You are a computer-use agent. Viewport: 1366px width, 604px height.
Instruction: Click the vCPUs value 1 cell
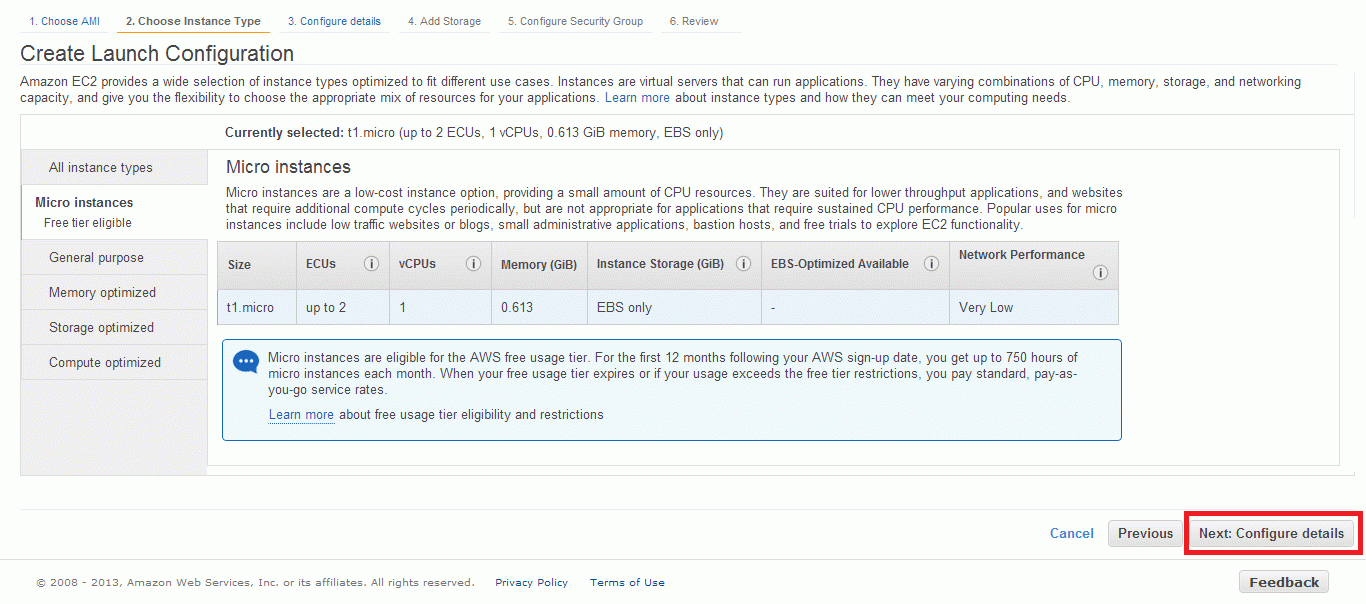click(440, 307)
